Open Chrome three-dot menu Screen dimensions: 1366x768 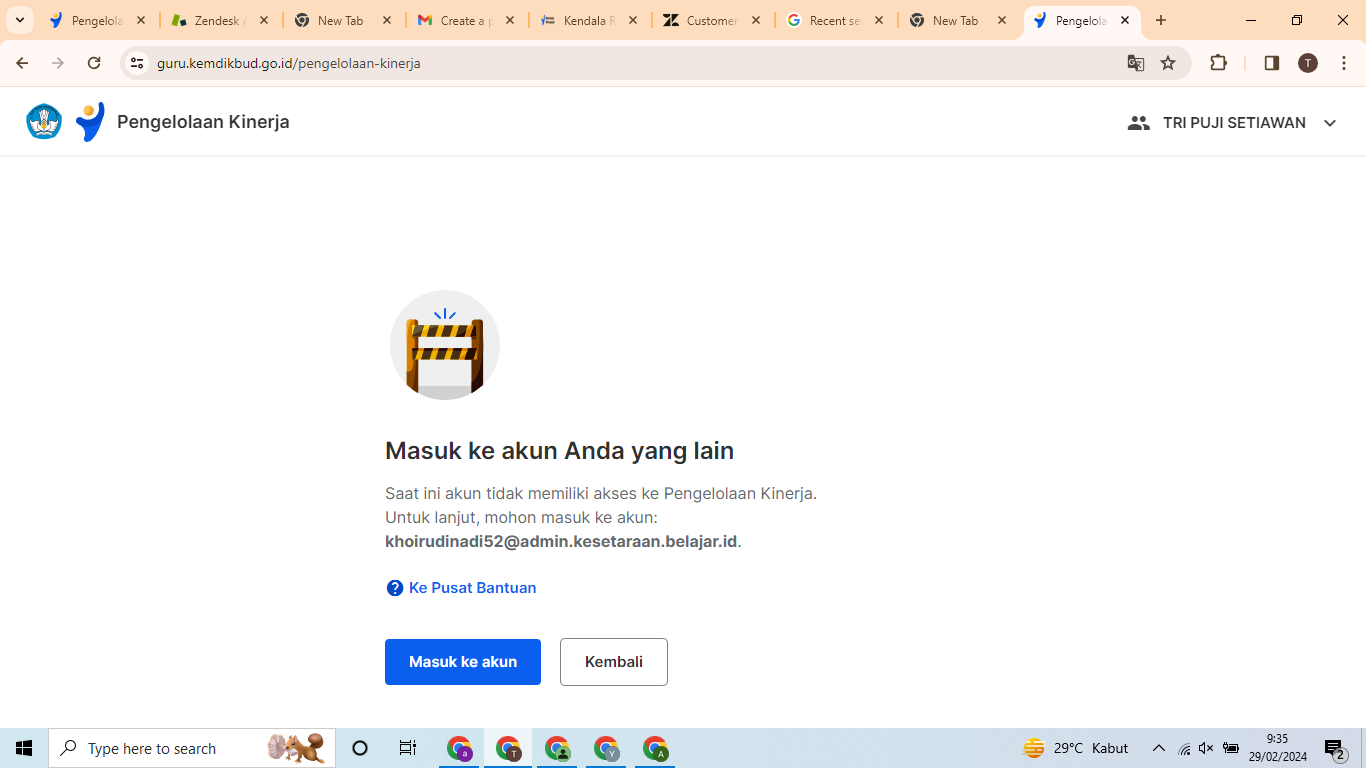tap(1344, 63)
